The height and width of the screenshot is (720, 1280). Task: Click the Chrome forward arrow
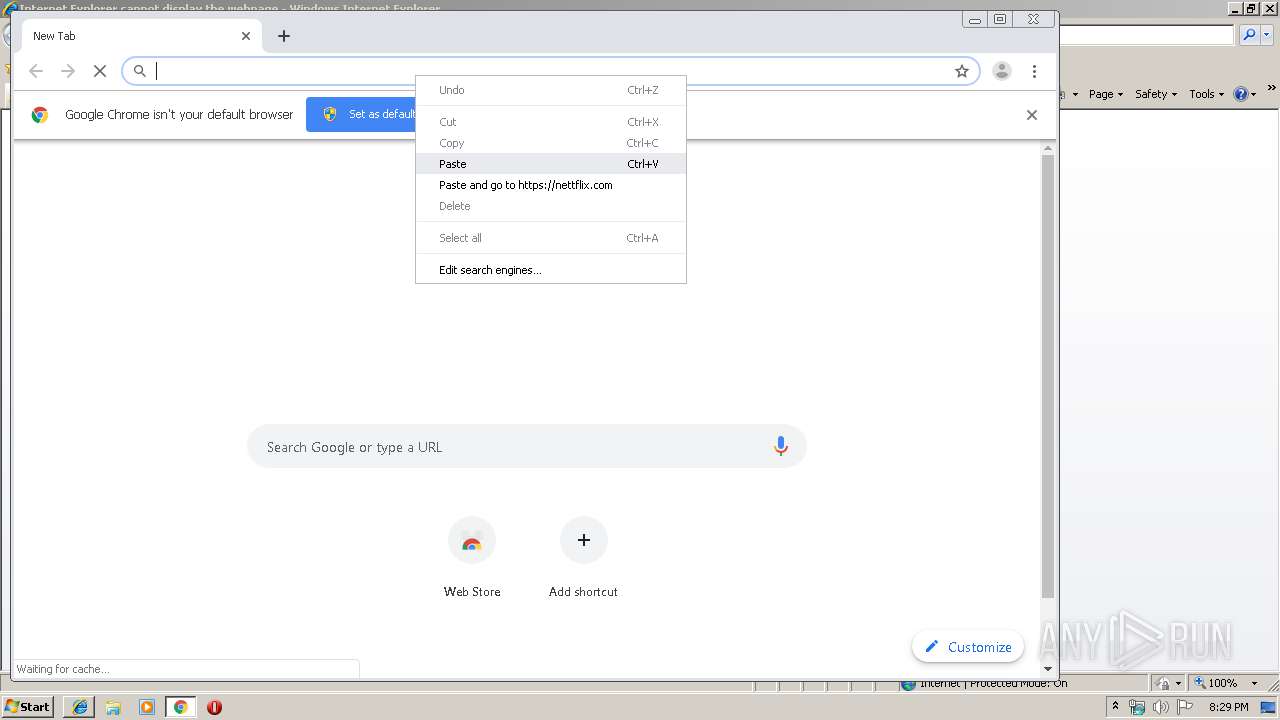tap(68, 71)
